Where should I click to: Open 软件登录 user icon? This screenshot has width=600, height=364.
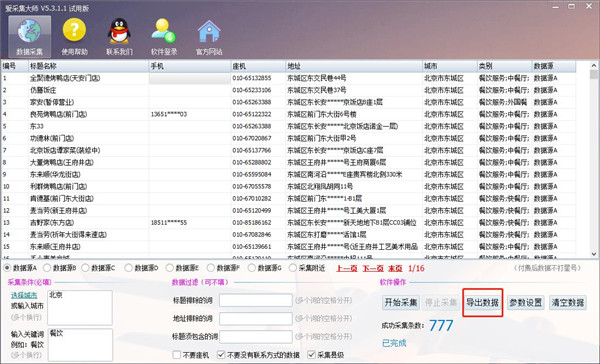164,36
